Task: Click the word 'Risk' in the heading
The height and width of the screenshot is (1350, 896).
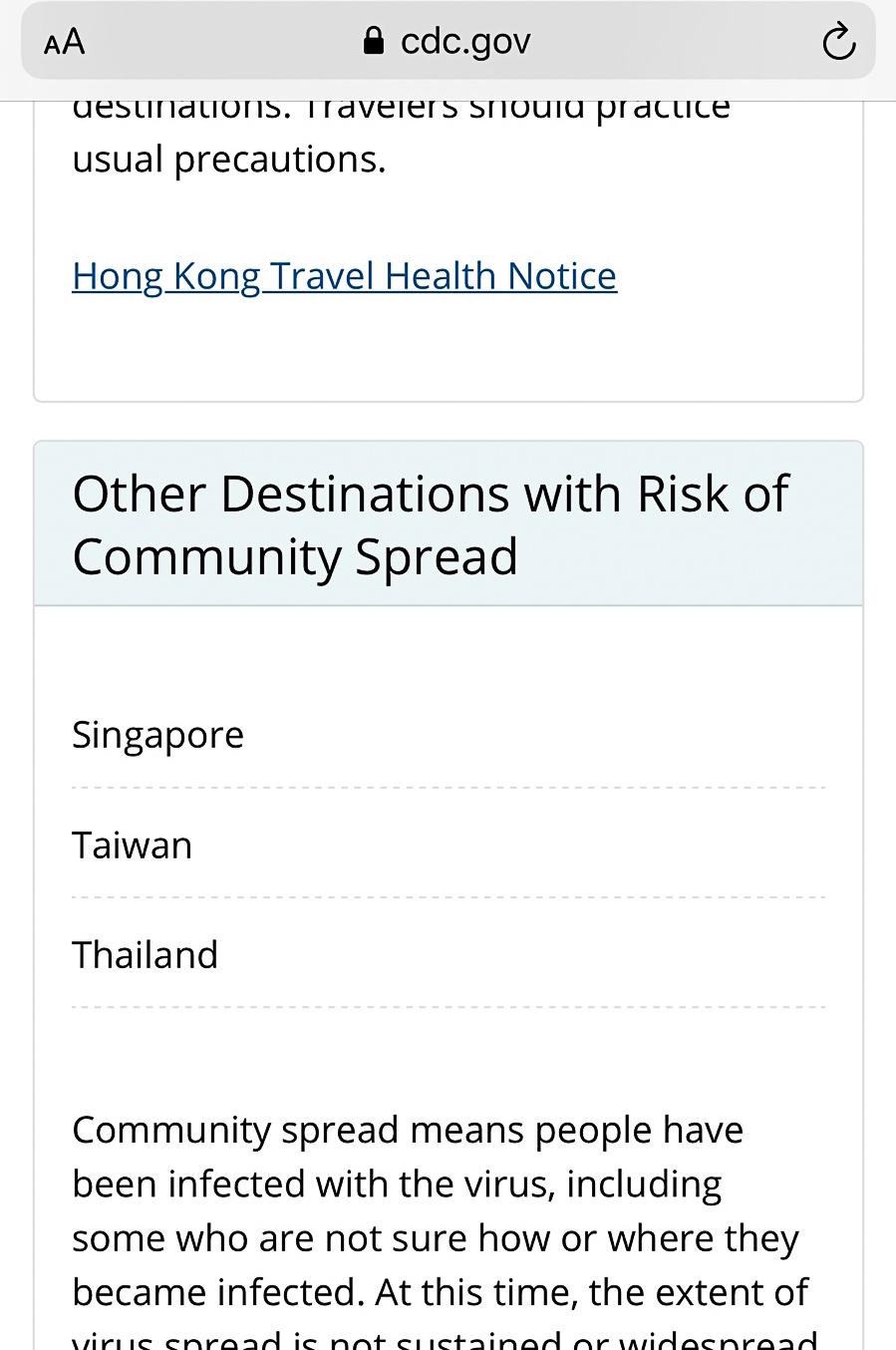Action: point(686,494)
